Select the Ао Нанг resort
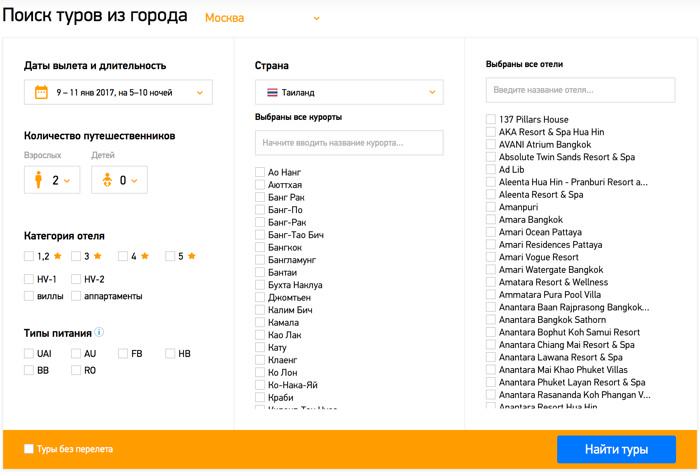This screenshot has height=472, width=700. [260, 172]
